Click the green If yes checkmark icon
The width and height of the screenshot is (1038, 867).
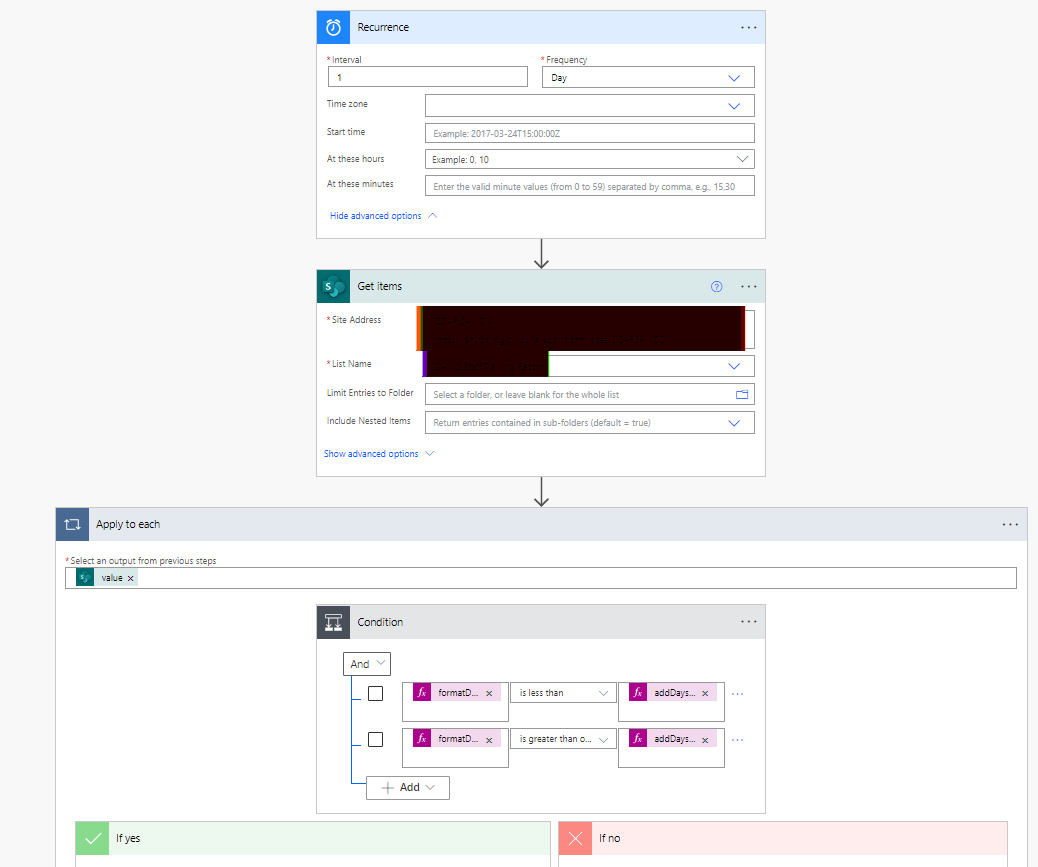93,839
